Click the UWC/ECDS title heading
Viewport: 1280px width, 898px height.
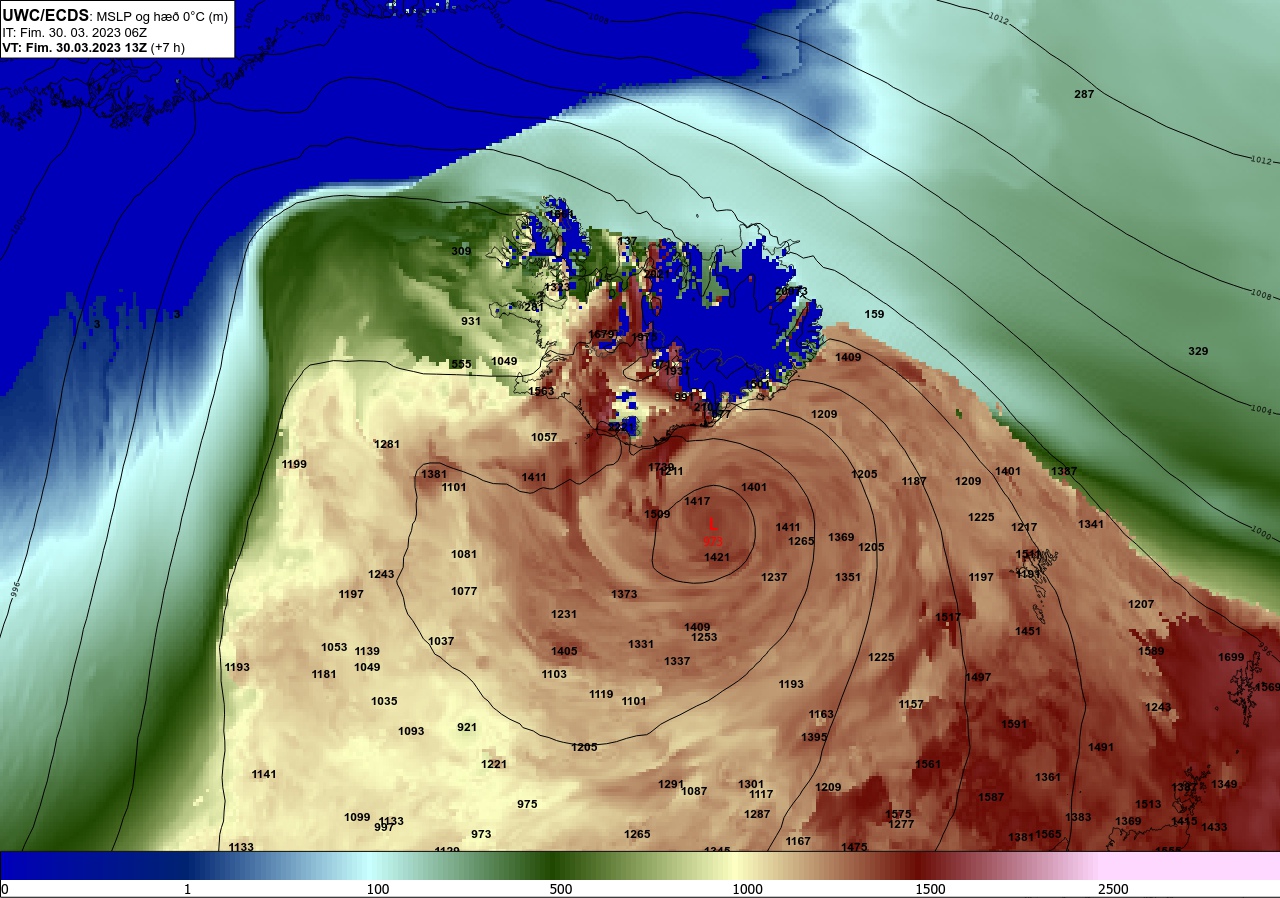click(x=46, y=15)
